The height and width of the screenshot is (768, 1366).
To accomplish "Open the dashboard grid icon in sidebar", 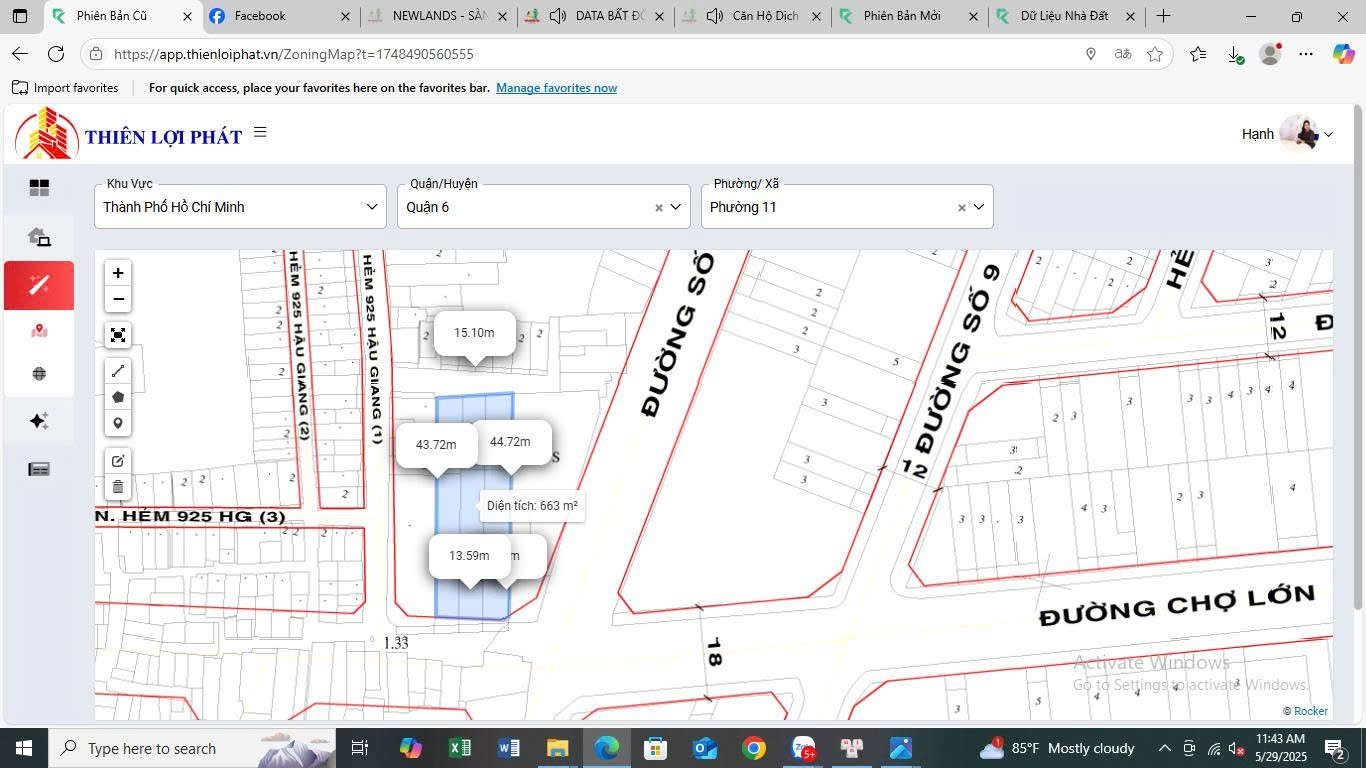I will [39, 188].
